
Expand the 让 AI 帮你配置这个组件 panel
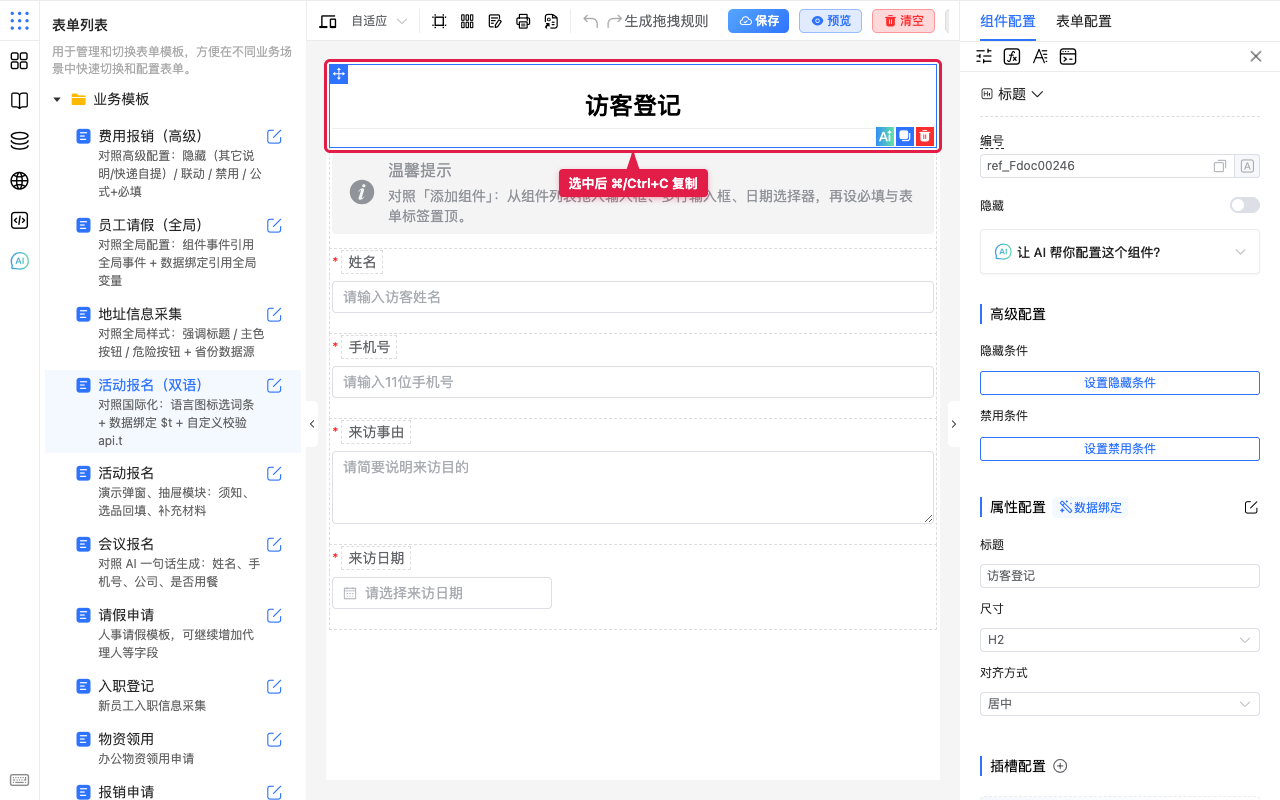click(x=1120, y=252)
